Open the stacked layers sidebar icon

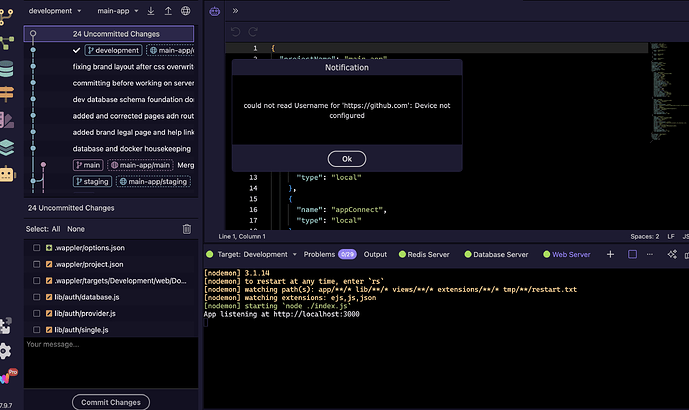click(7, 147)
